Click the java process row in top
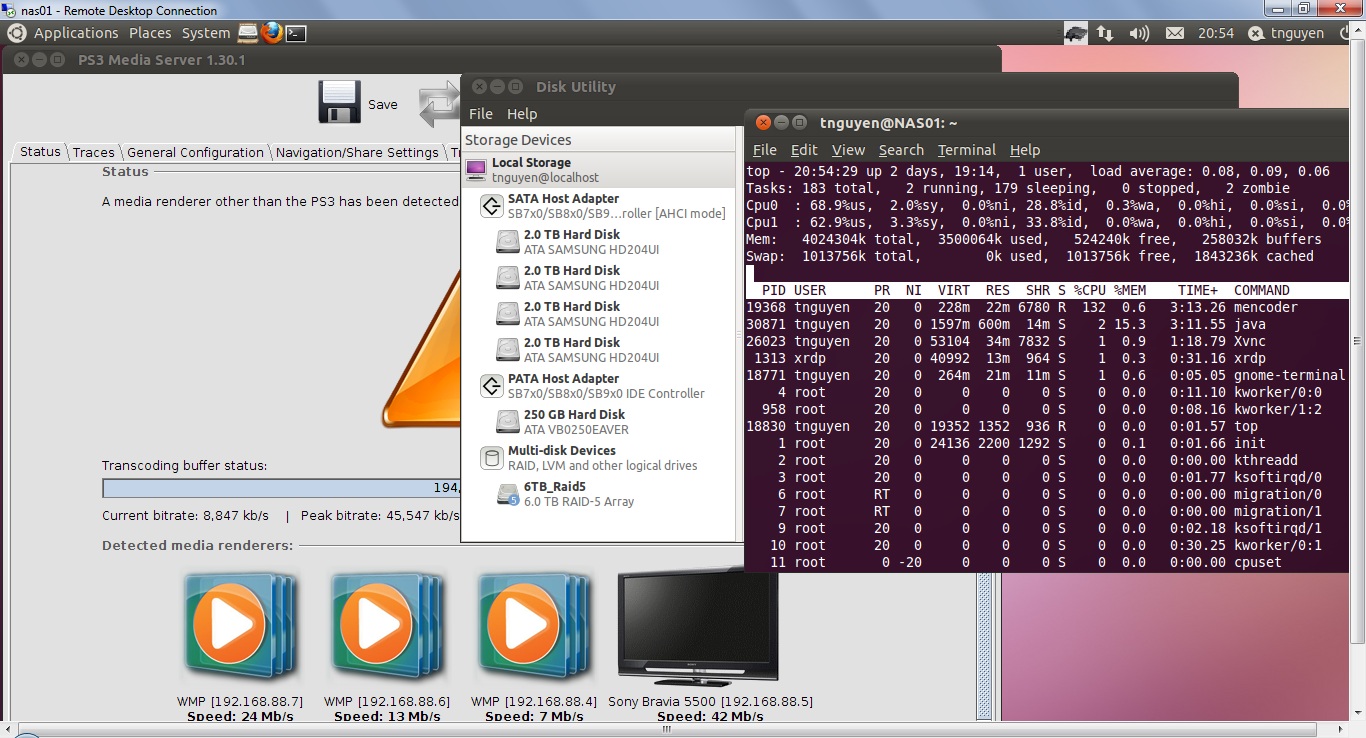 1046,324
